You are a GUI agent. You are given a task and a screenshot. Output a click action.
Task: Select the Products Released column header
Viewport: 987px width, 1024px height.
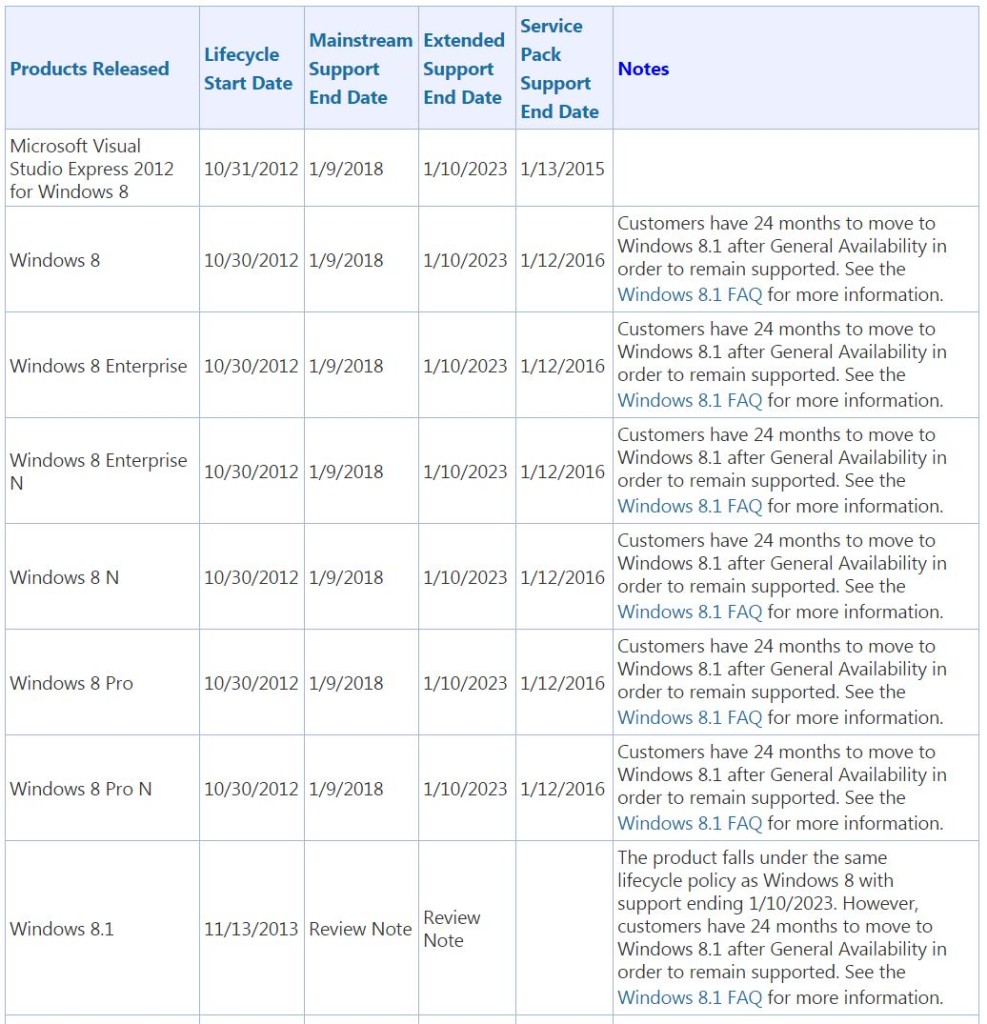tap(89, 69)
